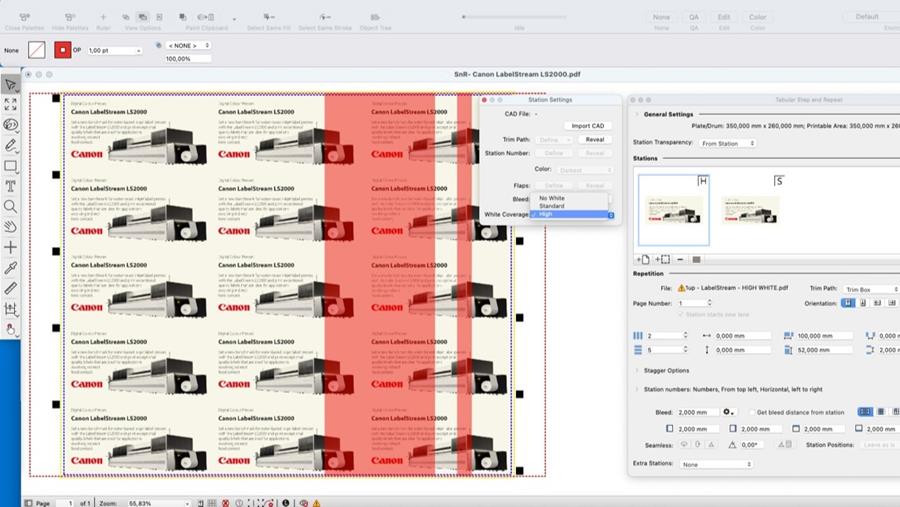Image resolution: width=900 pixels, height=507 pixels.
Task: Open the Trim Path Trim Box dropdown
Action: tap(871, 289)
